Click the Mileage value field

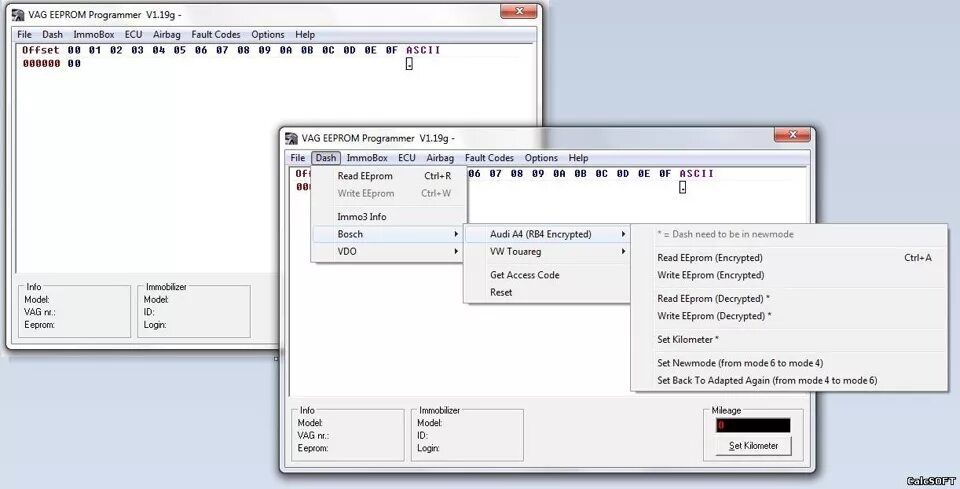[x=753, y=425]
